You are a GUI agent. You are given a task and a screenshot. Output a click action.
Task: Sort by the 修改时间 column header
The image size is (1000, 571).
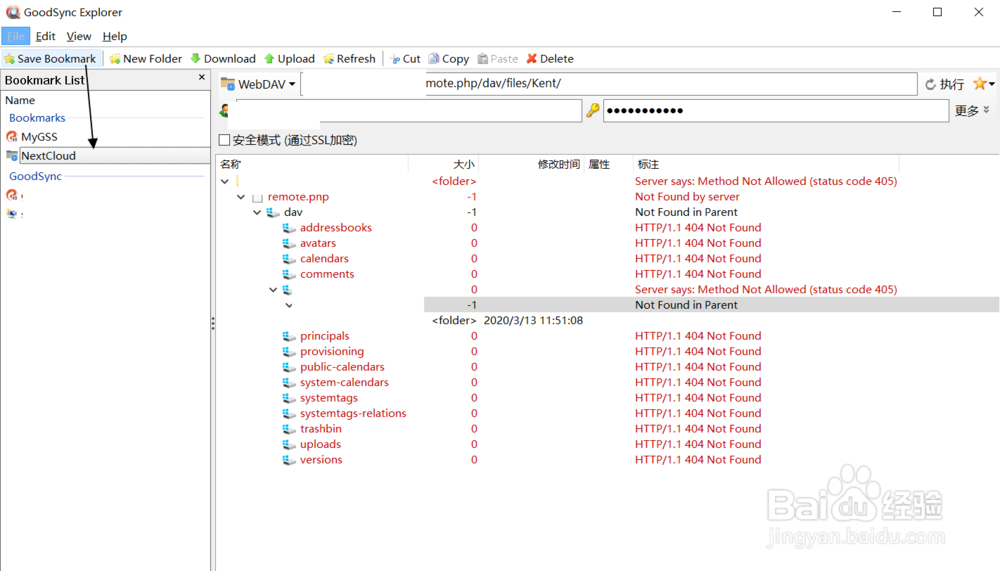(x=559, y=165)
